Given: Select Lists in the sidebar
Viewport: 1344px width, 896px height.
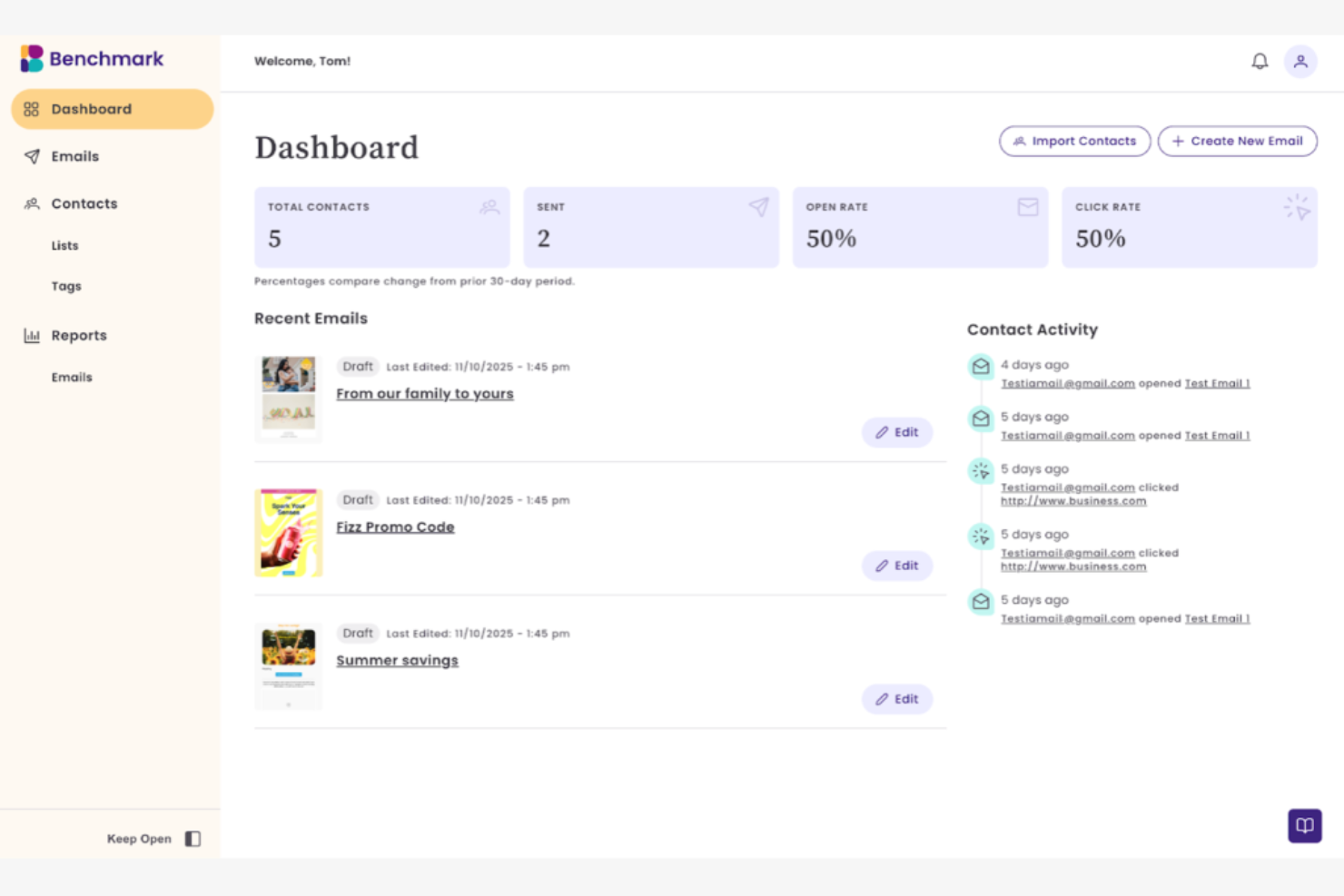Looking at the screenshot, I should point(64,245).
